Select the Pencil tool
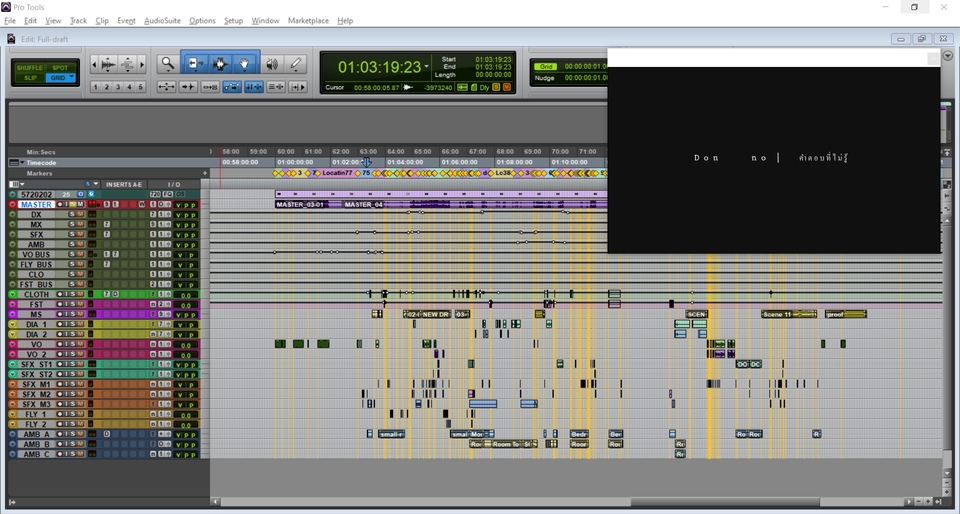The height and width of the screenshot is (514, 960). tap(296, 64)
